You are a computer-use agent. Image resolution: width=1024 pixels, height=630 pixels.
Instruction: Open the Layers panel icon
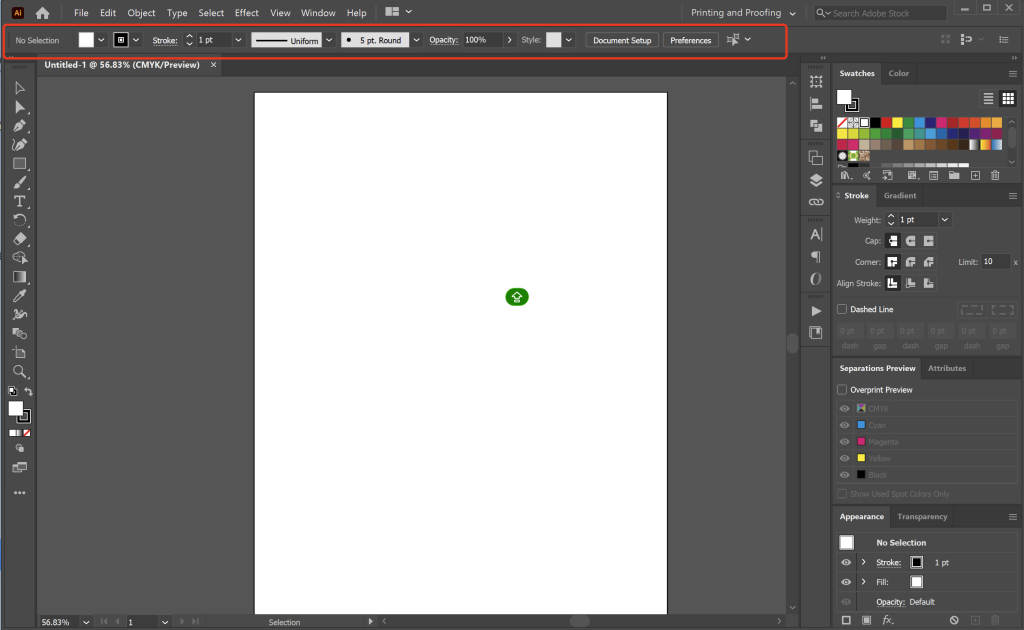tap(816, 180)
